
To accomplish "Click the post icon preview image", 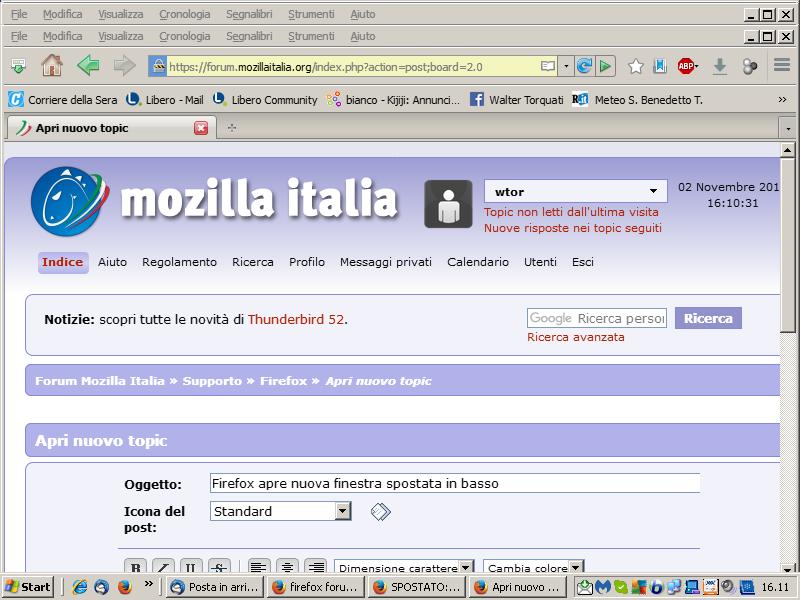I will click(x=381, y=511).
